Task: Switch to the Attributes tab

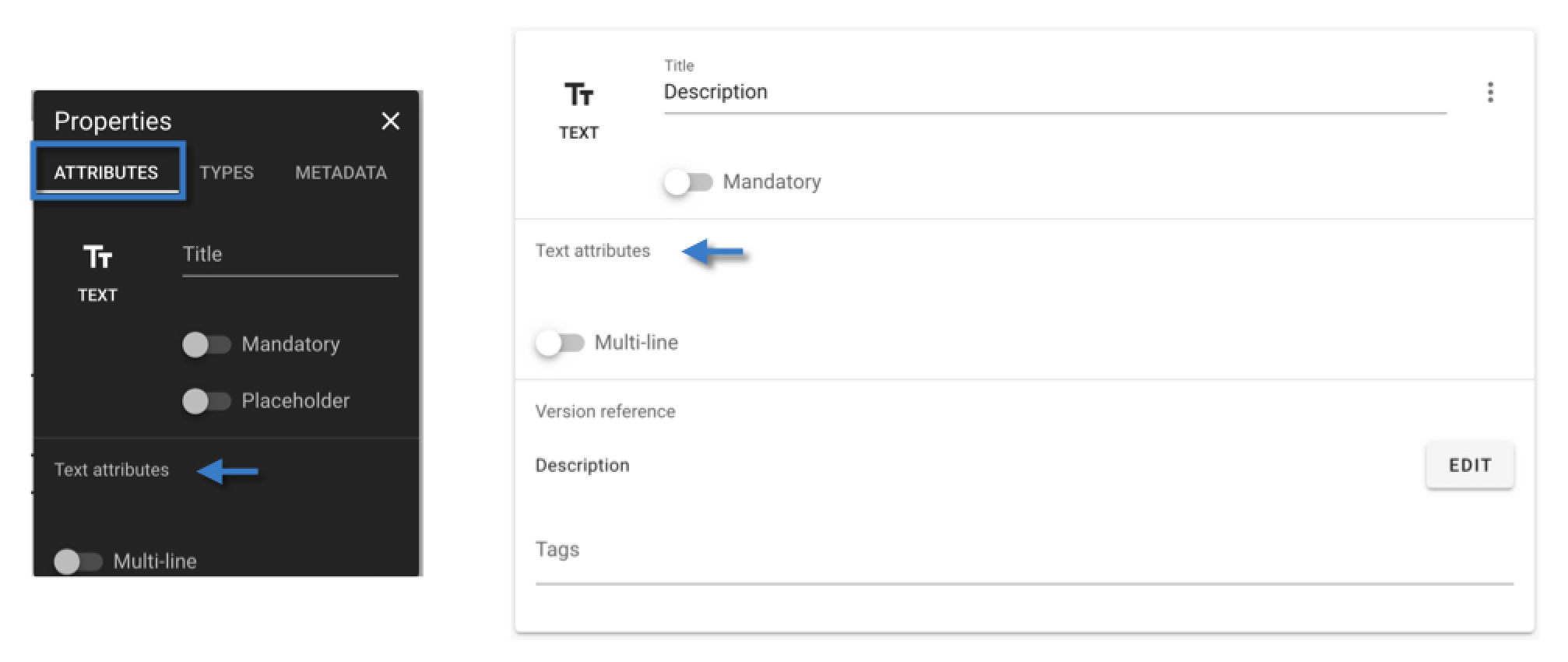Action: [106, 172]
